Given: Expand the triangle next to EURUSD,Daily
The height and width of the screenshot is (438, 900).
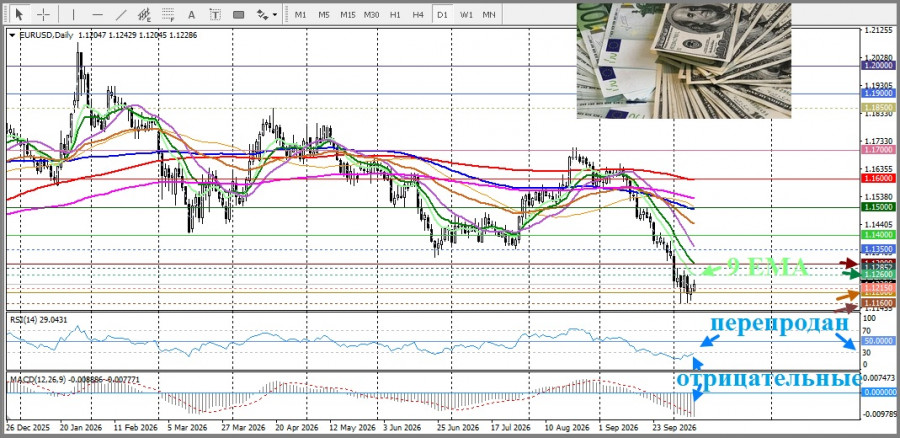Looking at the screenshot, I should (13, 36).
